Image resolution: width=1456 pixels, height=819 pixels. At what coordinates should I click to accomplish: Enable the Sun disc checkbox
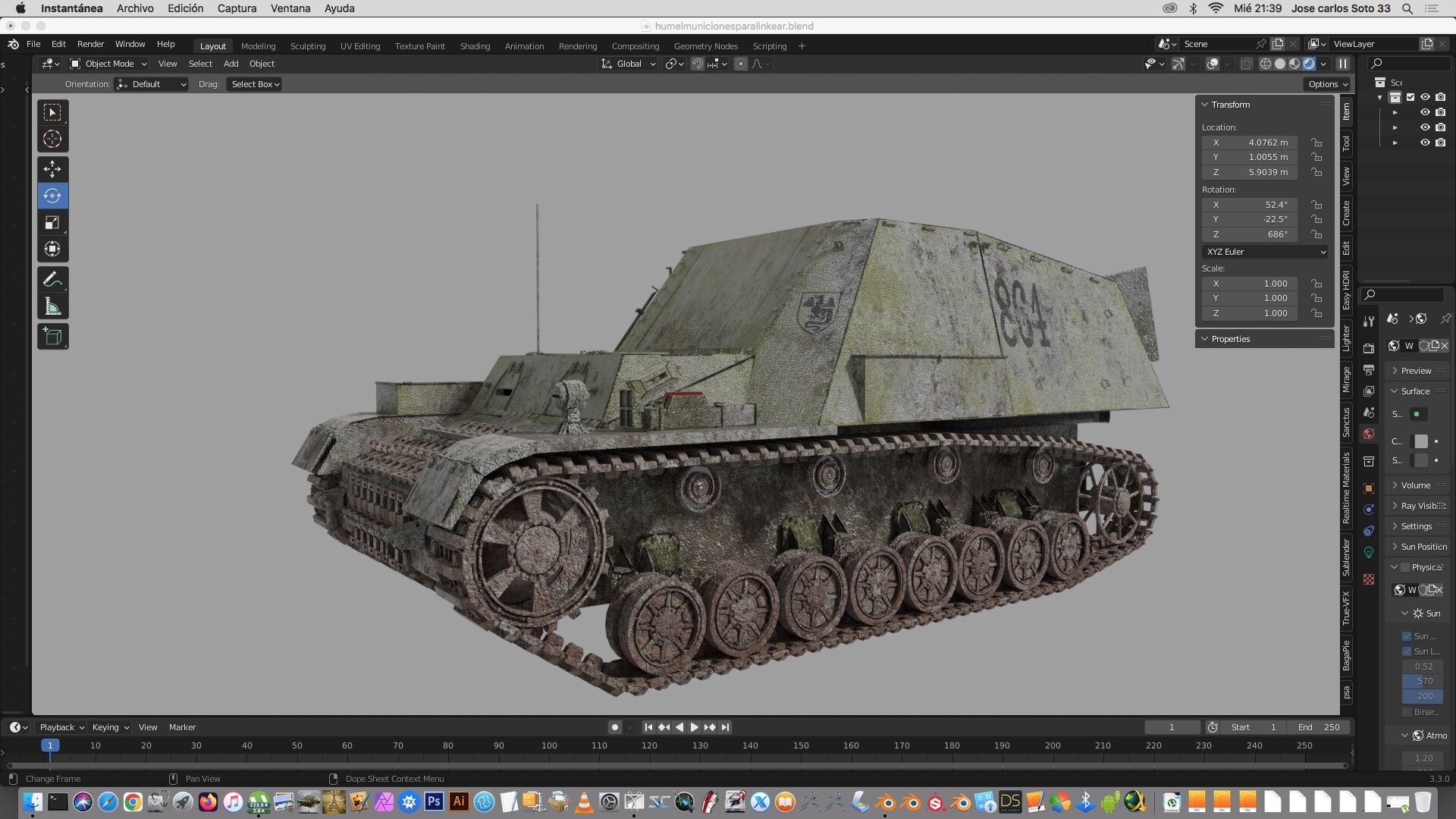pyautogui.click(x=1407, y=636)
